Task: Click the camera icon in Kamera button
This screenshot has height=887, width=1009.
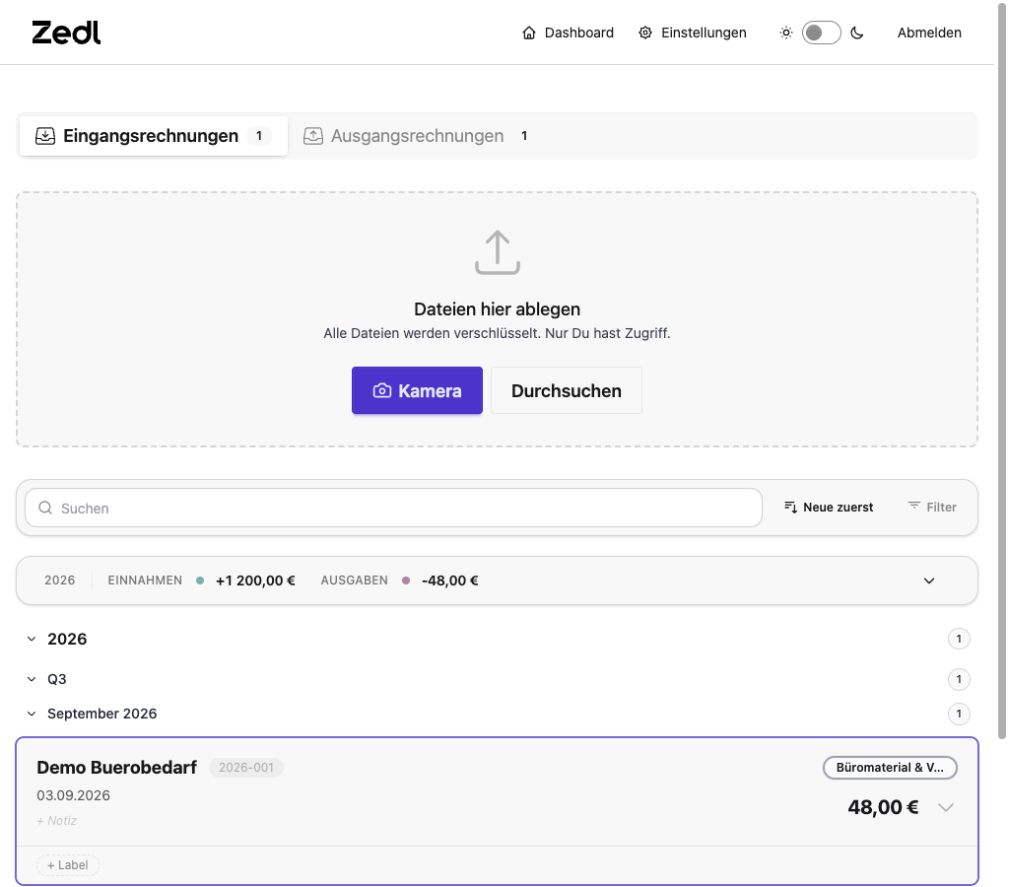Action: pyautogui.click(x=382, y=390)
